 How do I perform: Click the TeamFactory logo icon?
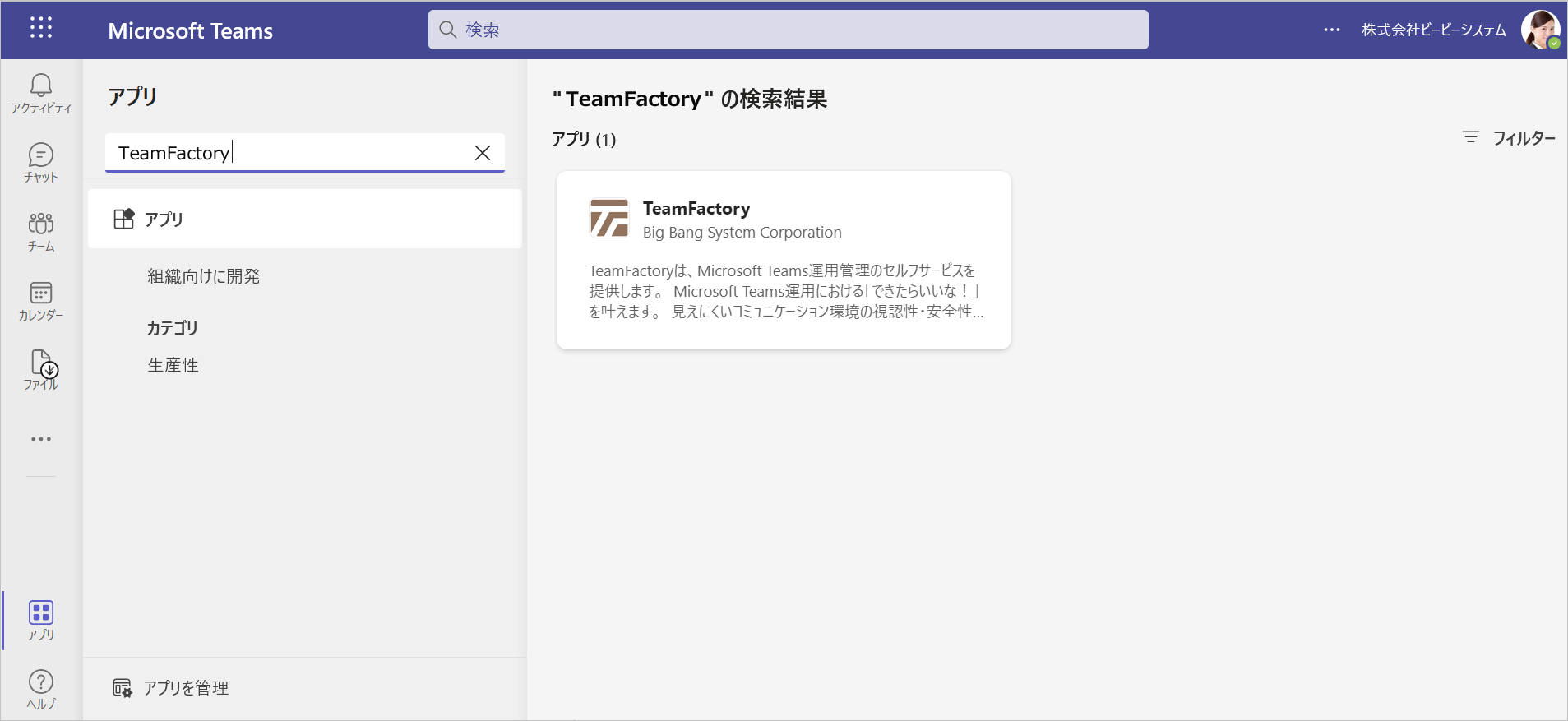coord(609,218)
